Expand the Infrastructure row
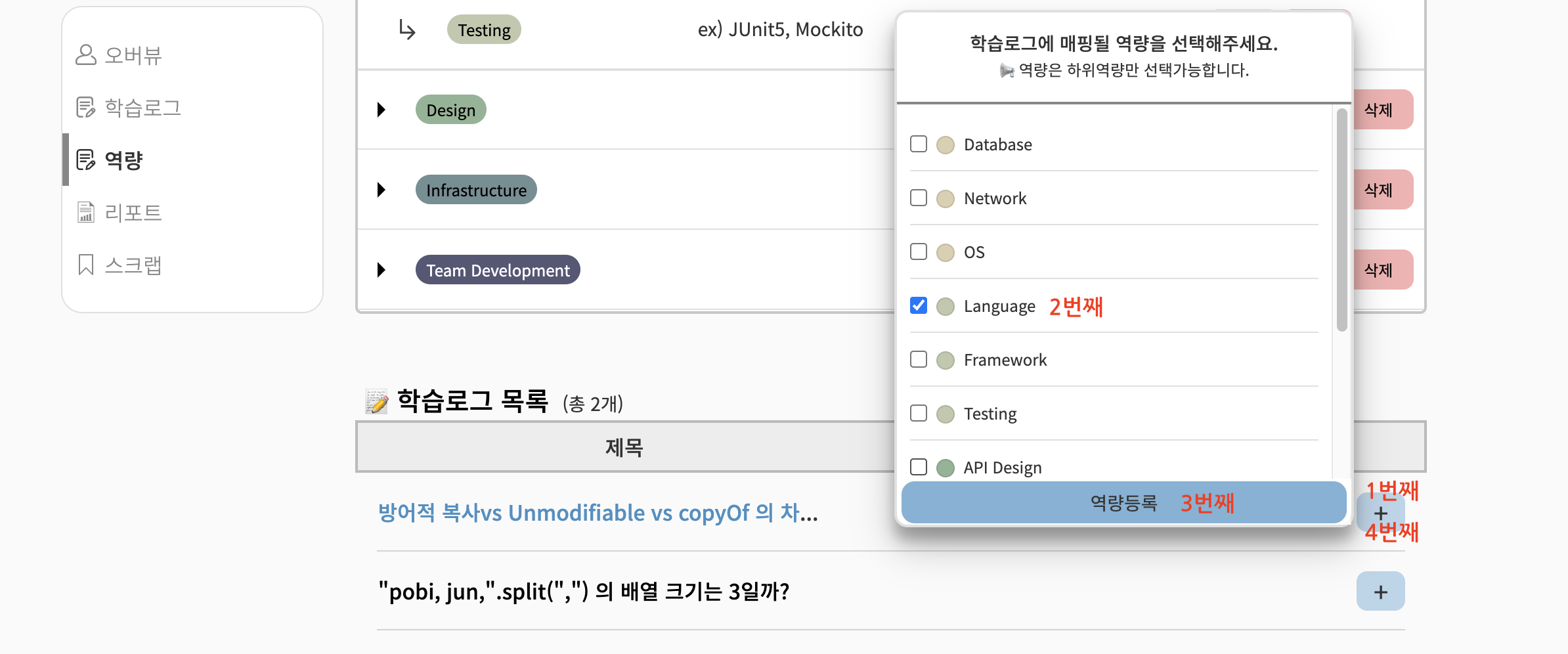This screenshot has width=1568, height=654. click(x=381, y=190)
